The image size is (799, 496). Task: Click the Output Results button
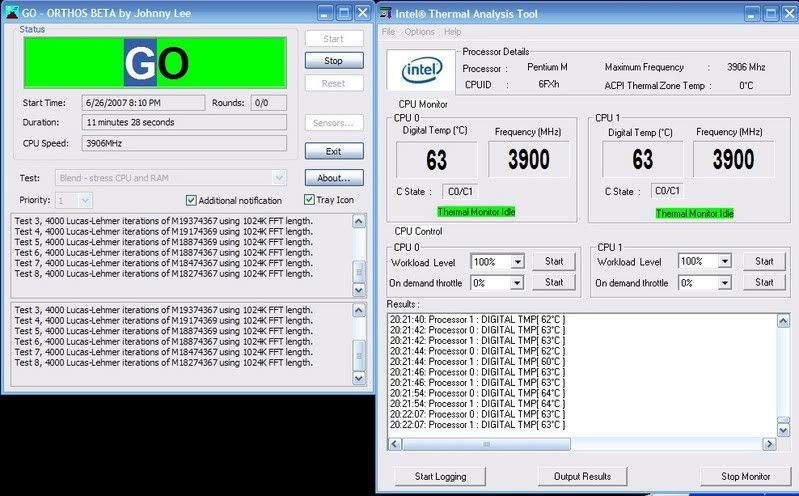582,477
